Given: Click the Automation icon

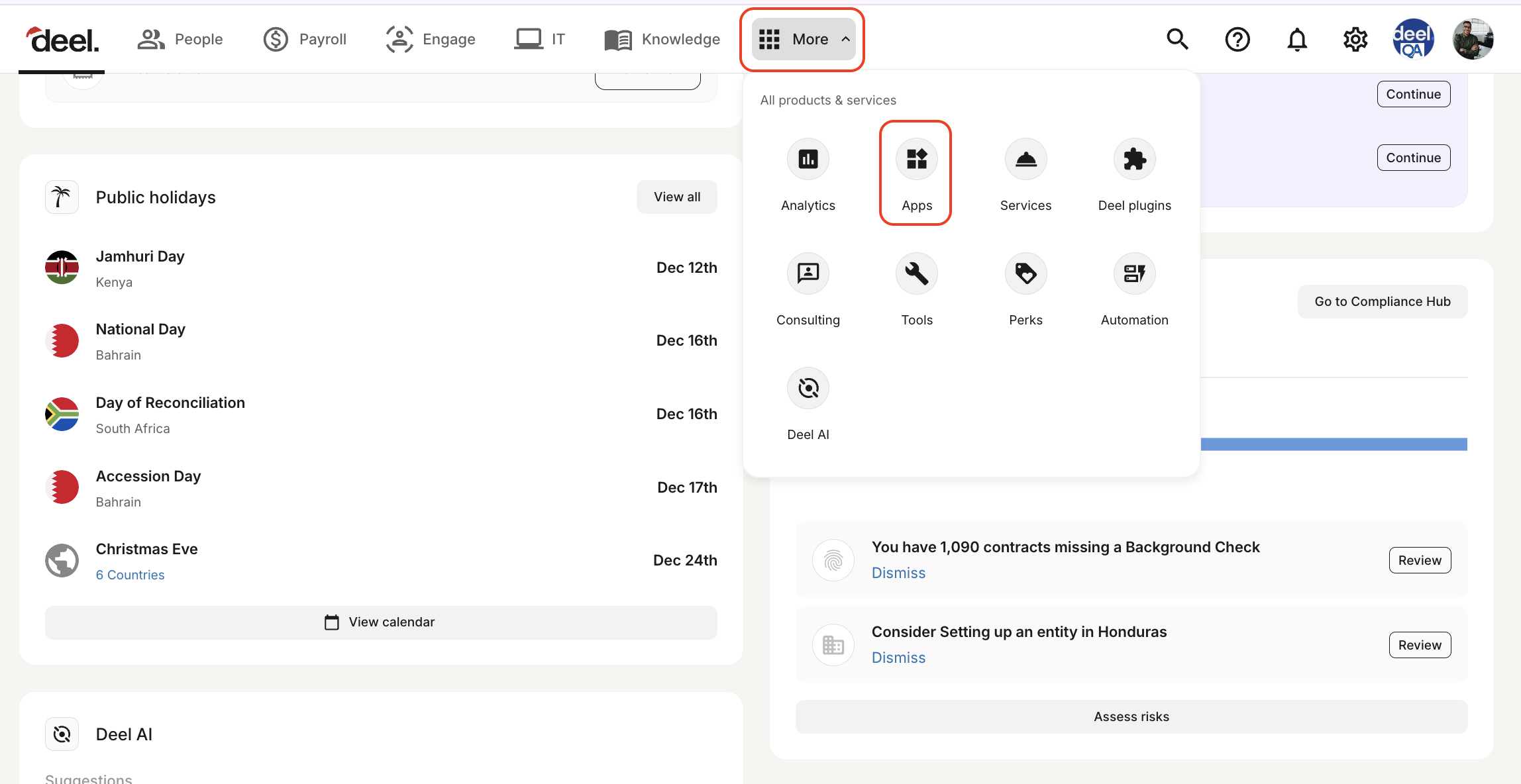Looking at the screenshot, I should pyautogui.click(x=1134, y=273).
